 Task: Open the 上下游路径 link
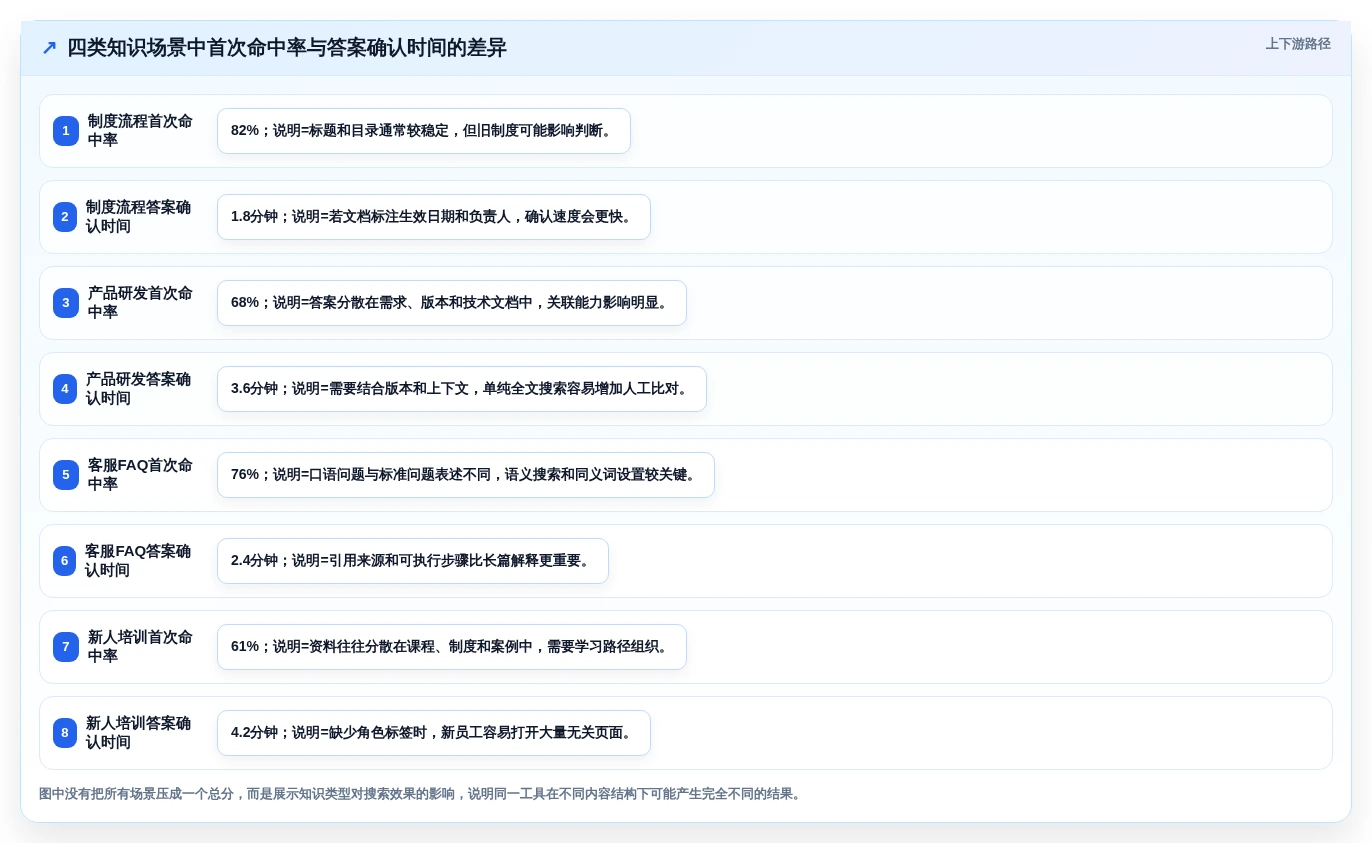click(1298, 44)
